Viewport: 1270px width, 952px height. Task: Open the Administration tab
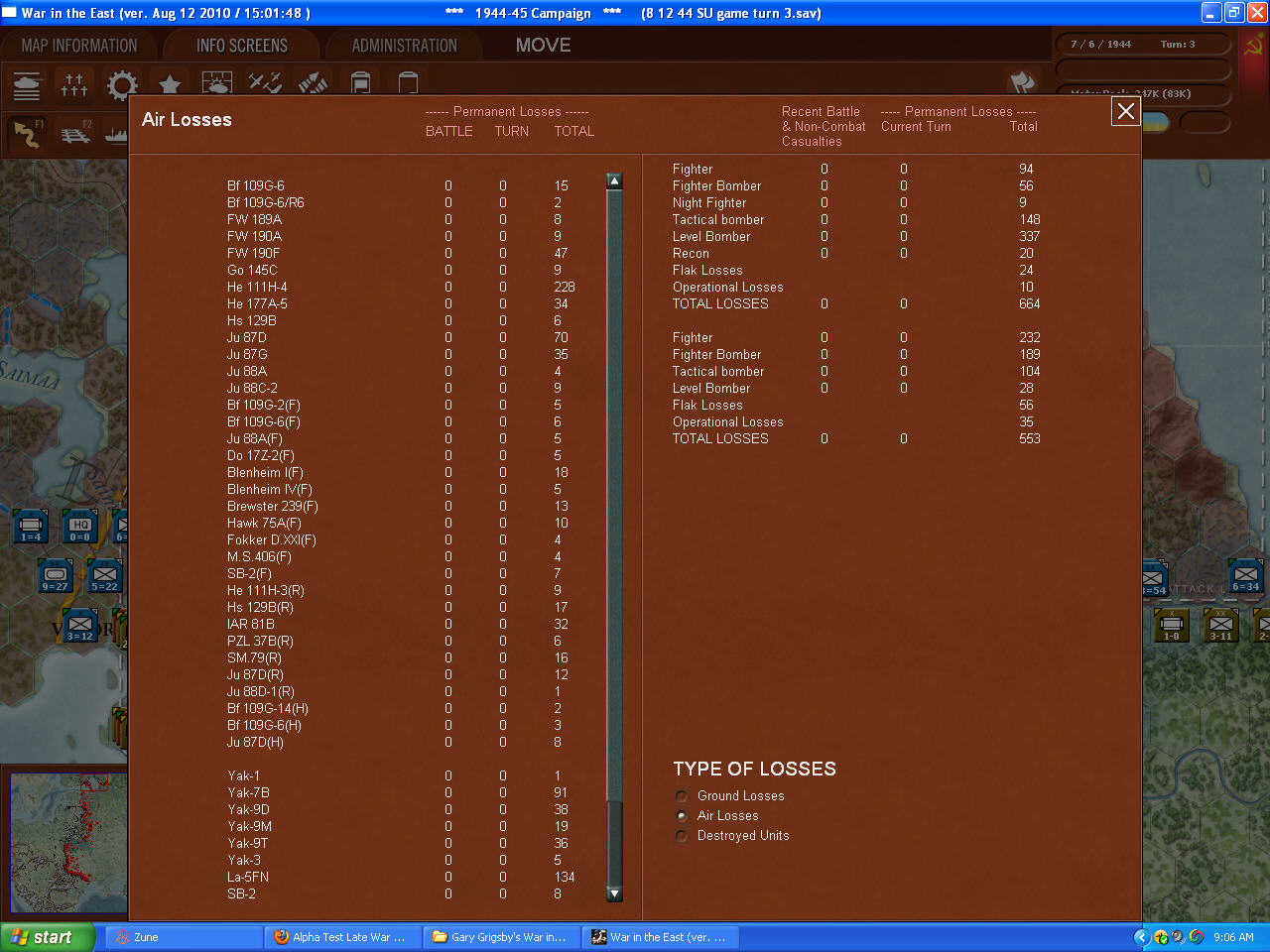click(405, 46)
